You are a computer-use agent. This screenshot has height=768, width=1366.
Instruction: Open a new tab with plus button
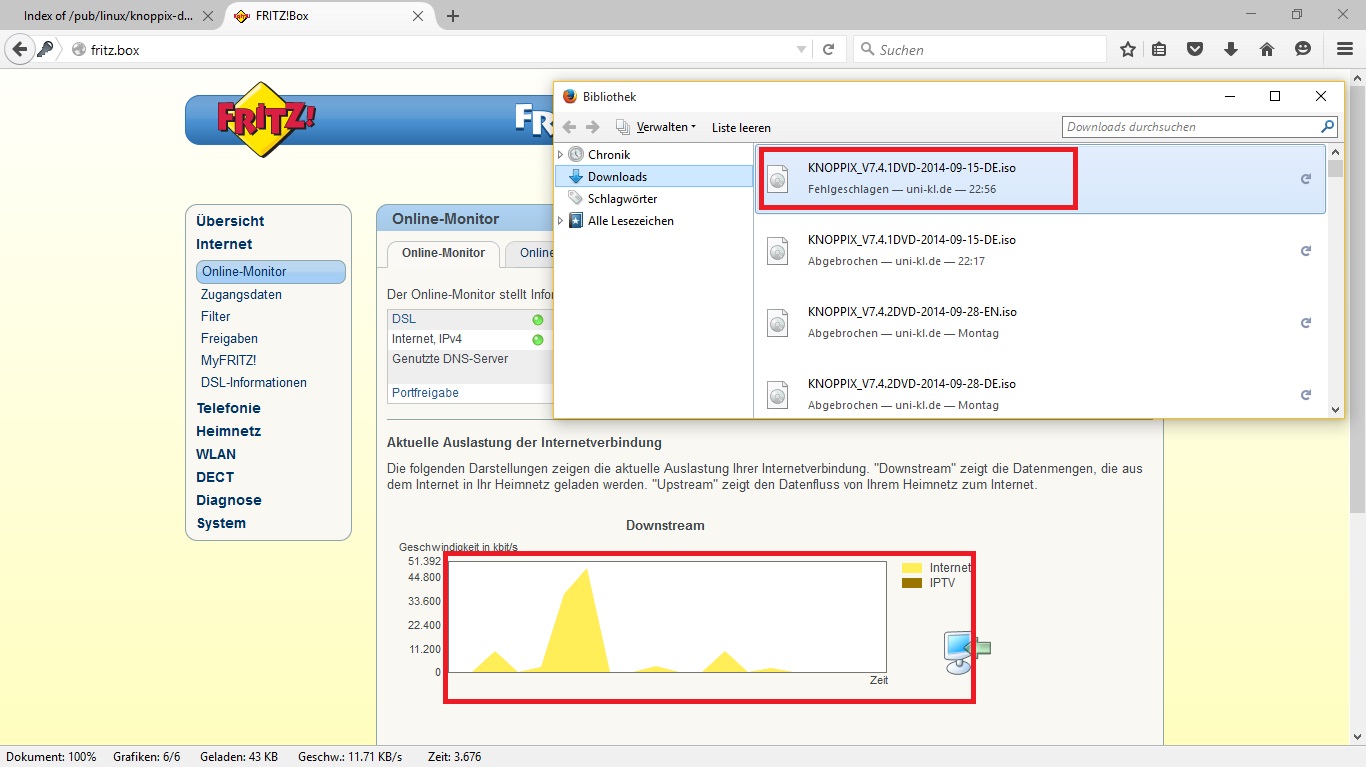coord(453,16)
